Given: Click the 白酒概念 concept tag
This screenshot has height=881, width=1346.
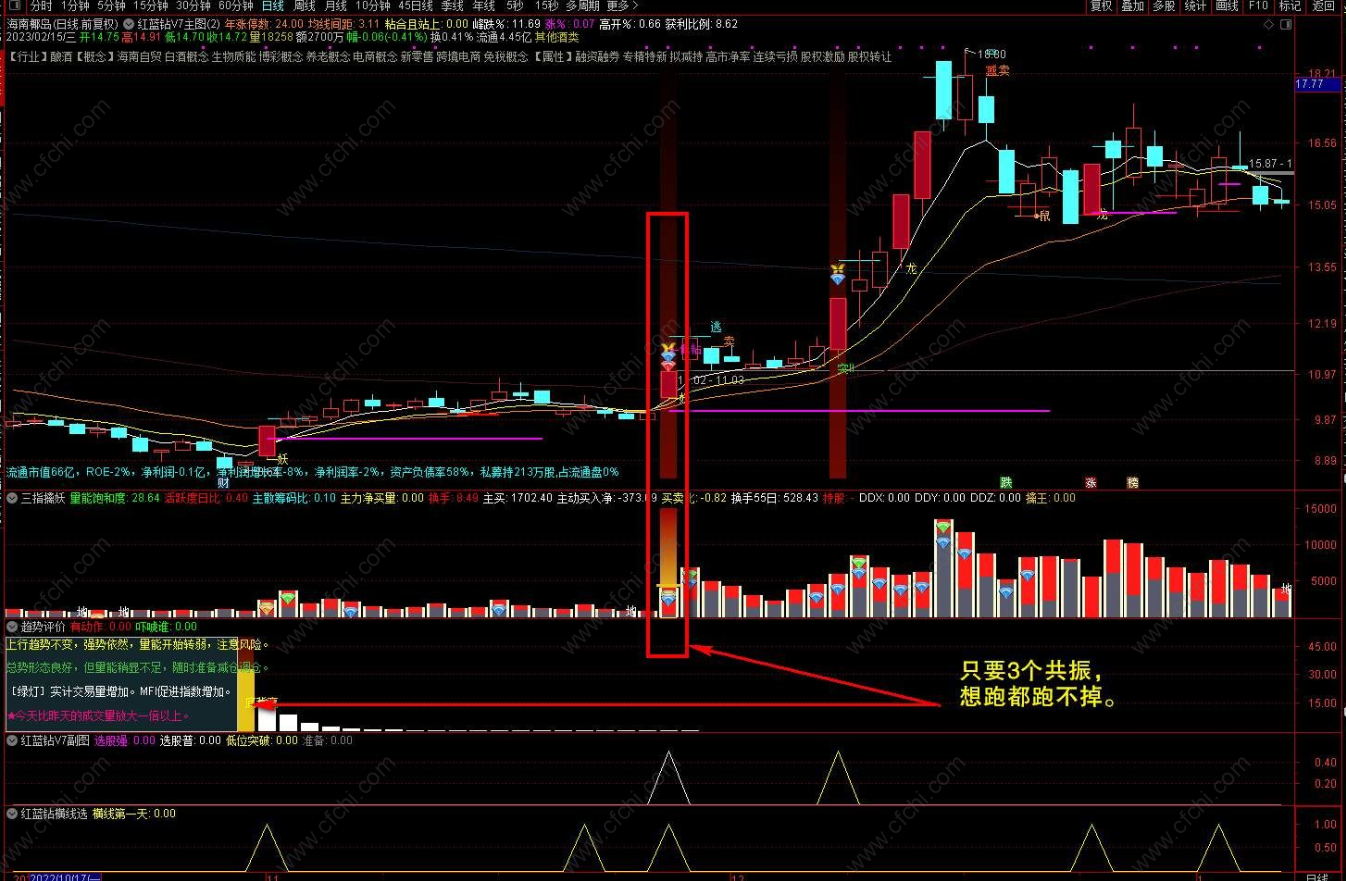Looking at the screenshot, I should point(187,57).
